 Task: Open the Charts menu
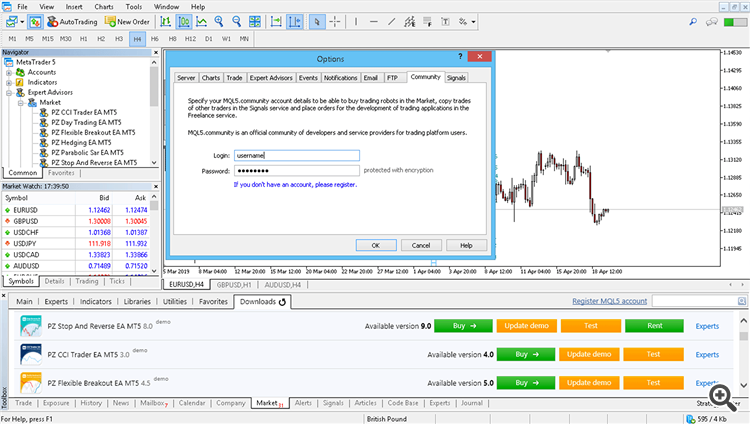tap(104, 7)
